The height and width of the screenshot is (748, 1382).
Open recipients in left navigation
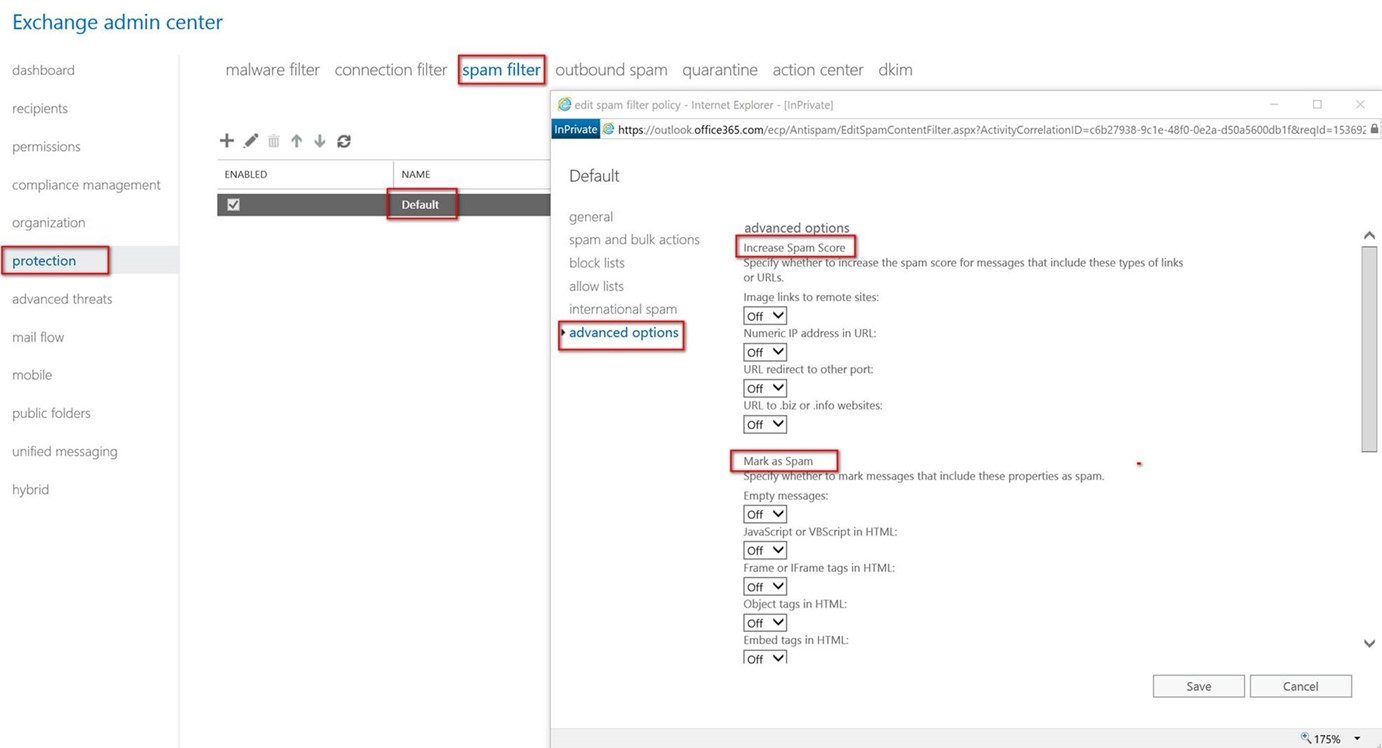point(40,108)
